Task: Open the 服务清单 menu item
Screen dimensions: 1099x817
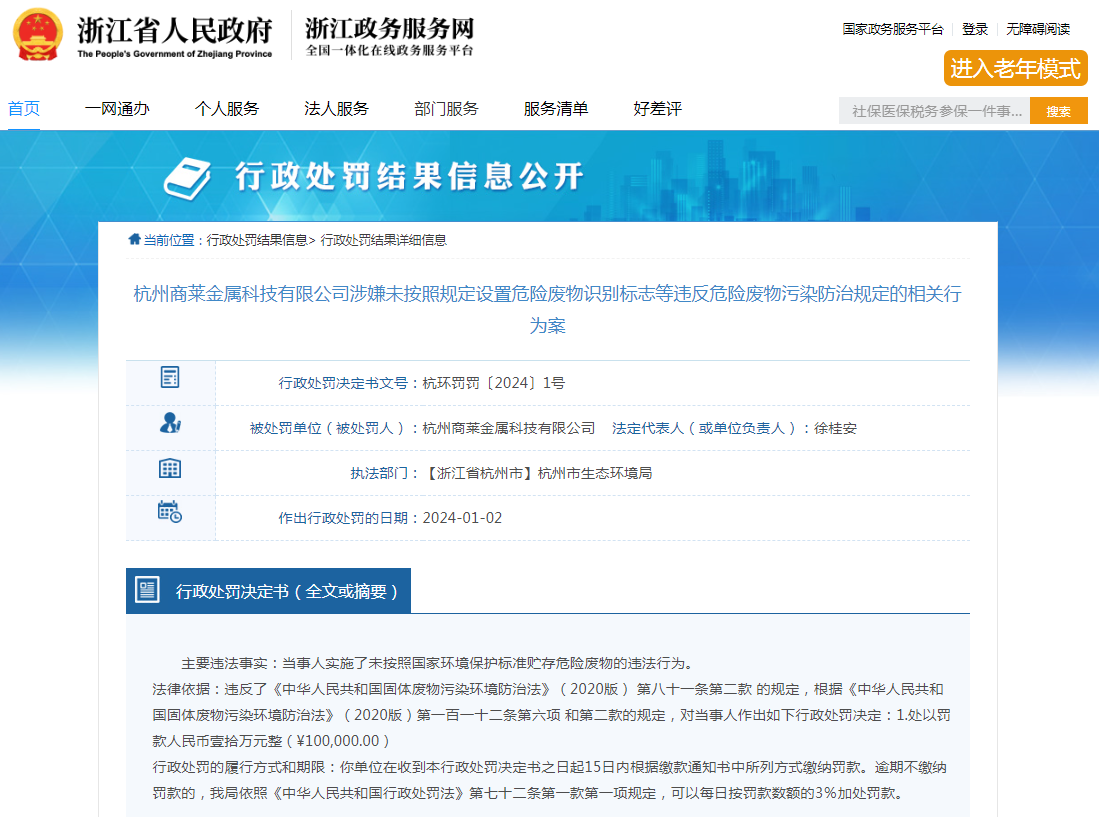Action: [x=556, y=109]
